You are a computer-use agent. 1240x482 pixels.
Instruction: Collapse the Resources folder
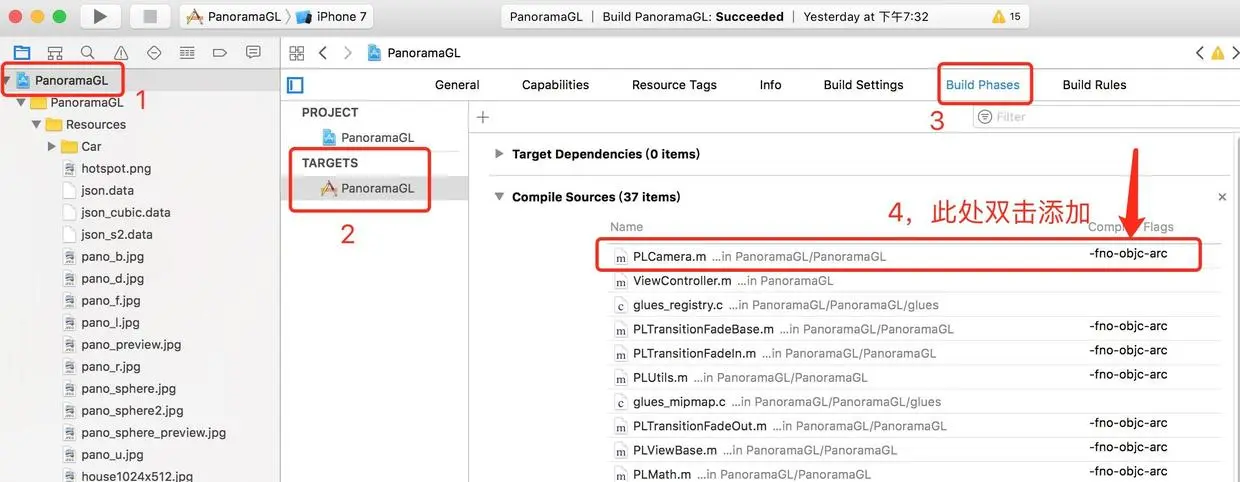click(37, 124)
